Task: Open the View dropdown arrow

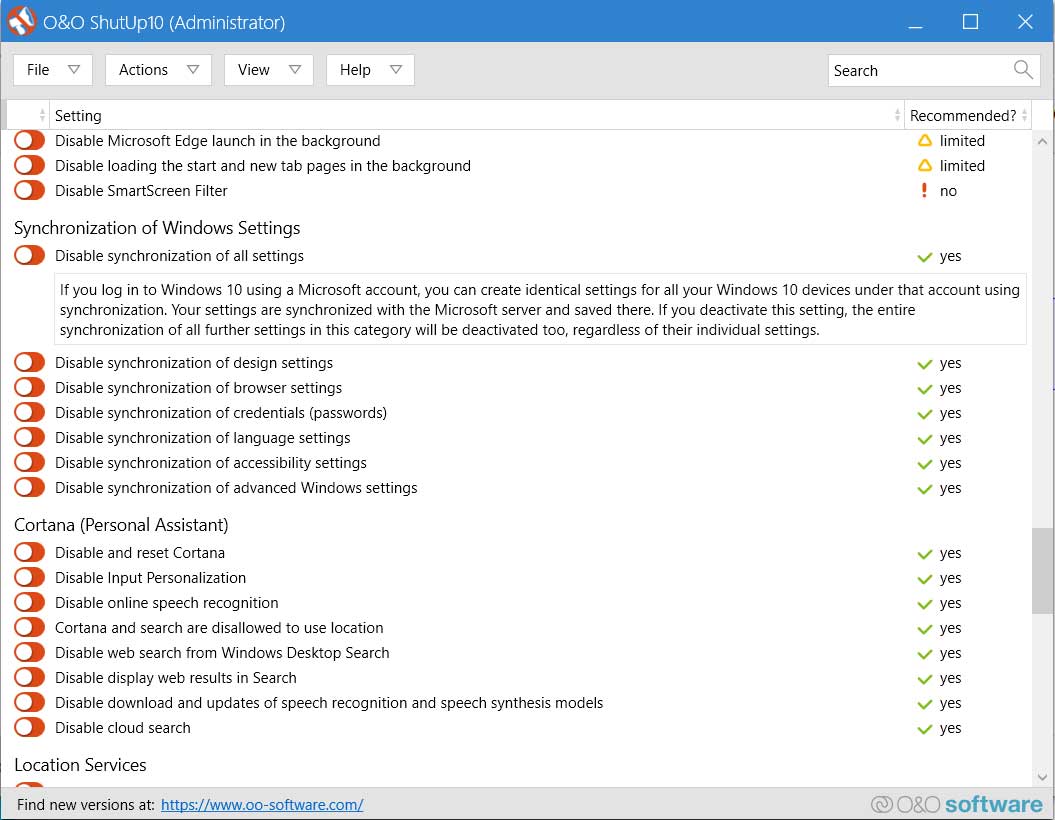Action: pyautogui.click(x=295, y=69)
